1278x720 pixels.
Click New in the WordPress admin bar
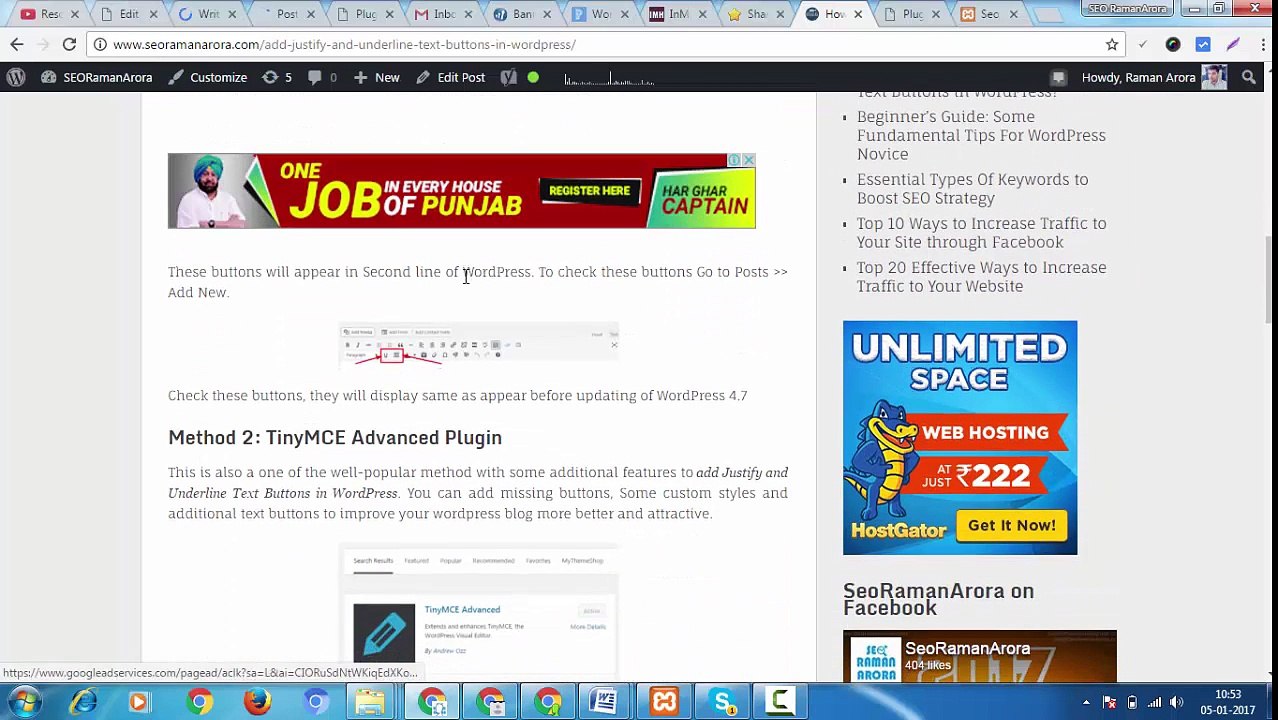[x=376, y=77]
